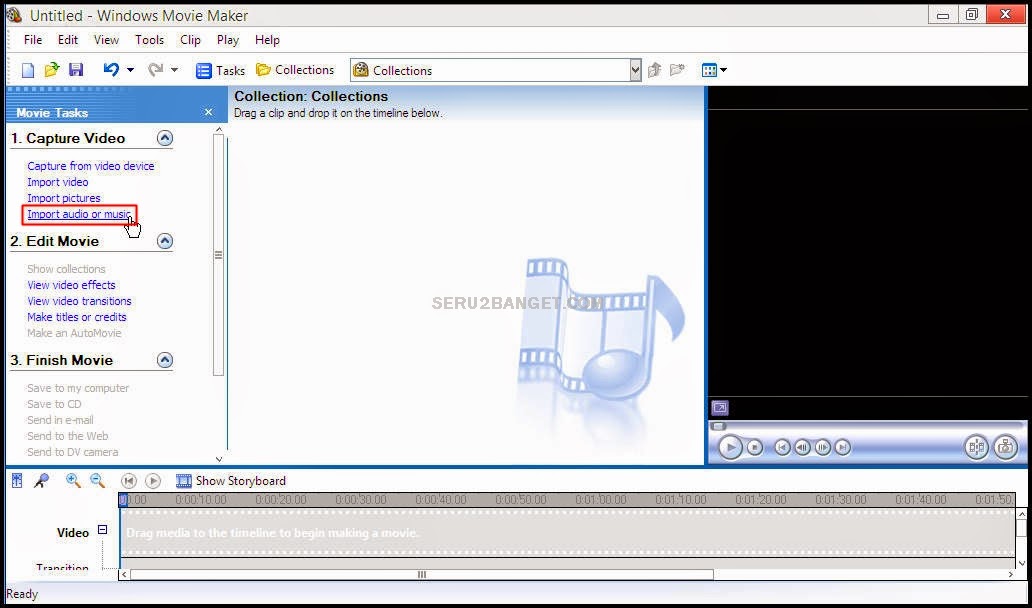Create a new collection folder
This screenshot has height=608, width=1032.
[677, 70]
